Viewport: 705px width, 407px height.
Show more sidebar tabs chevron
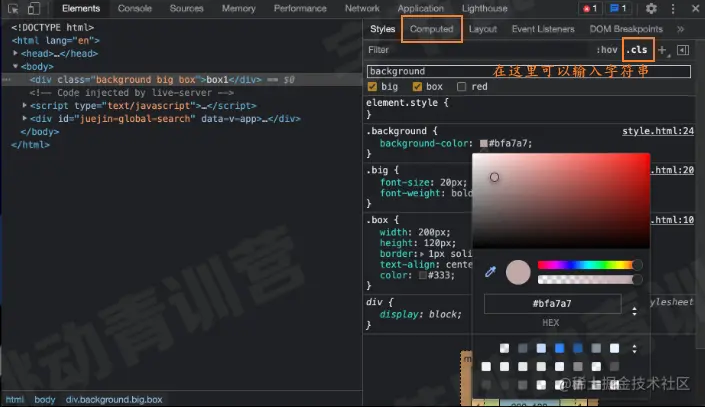[680, 29]
